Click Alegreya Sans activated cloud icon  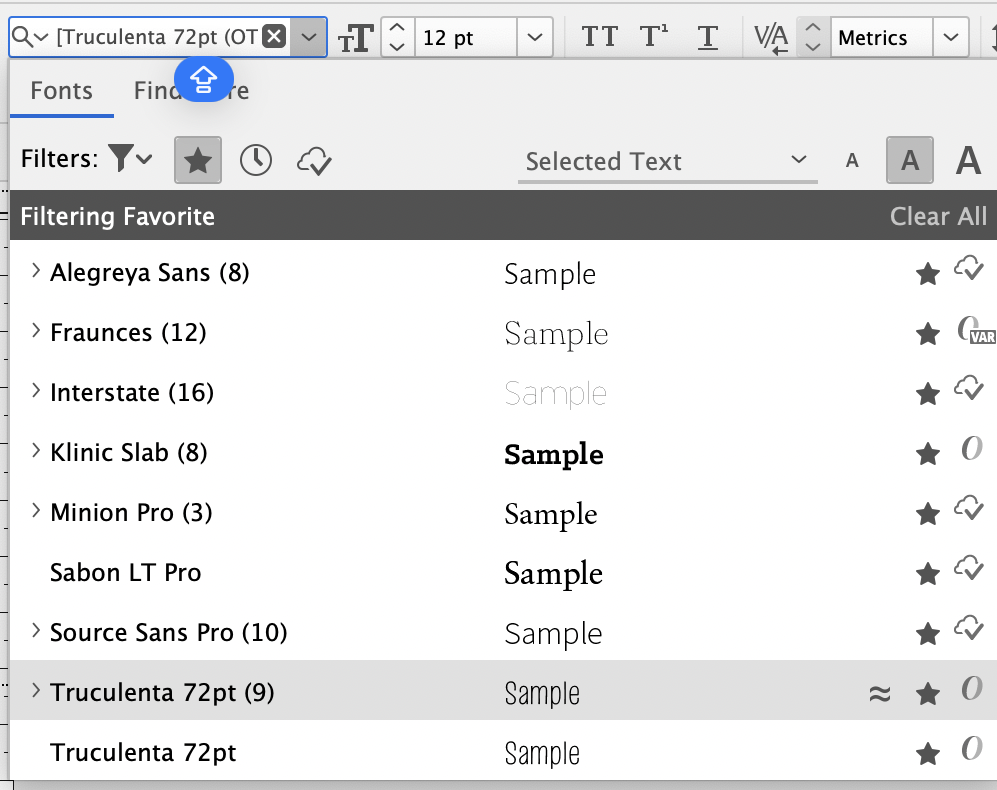click(969, 268)
